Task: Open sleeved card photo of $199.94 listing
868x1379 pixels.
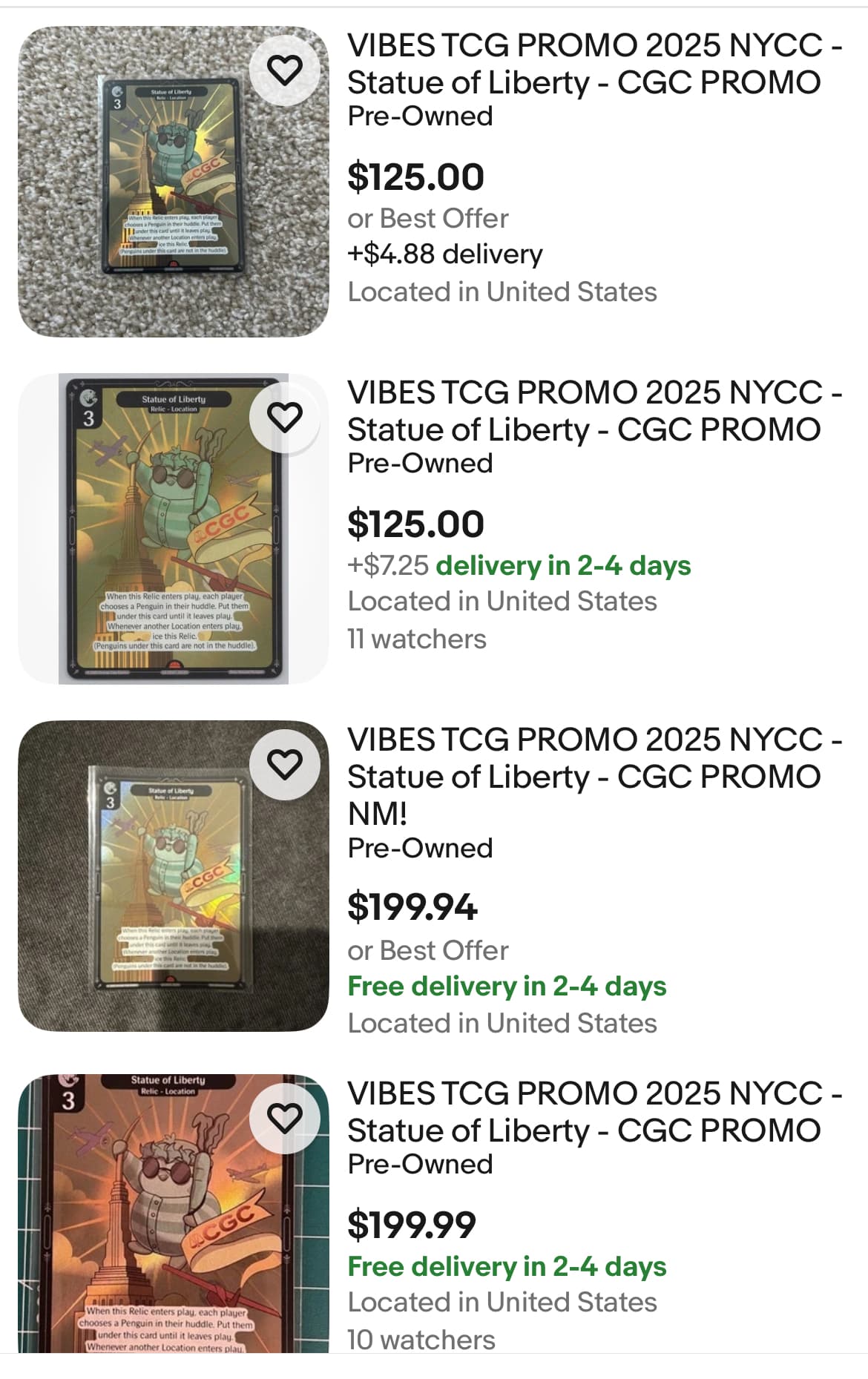Action: [x=173, y=876]
